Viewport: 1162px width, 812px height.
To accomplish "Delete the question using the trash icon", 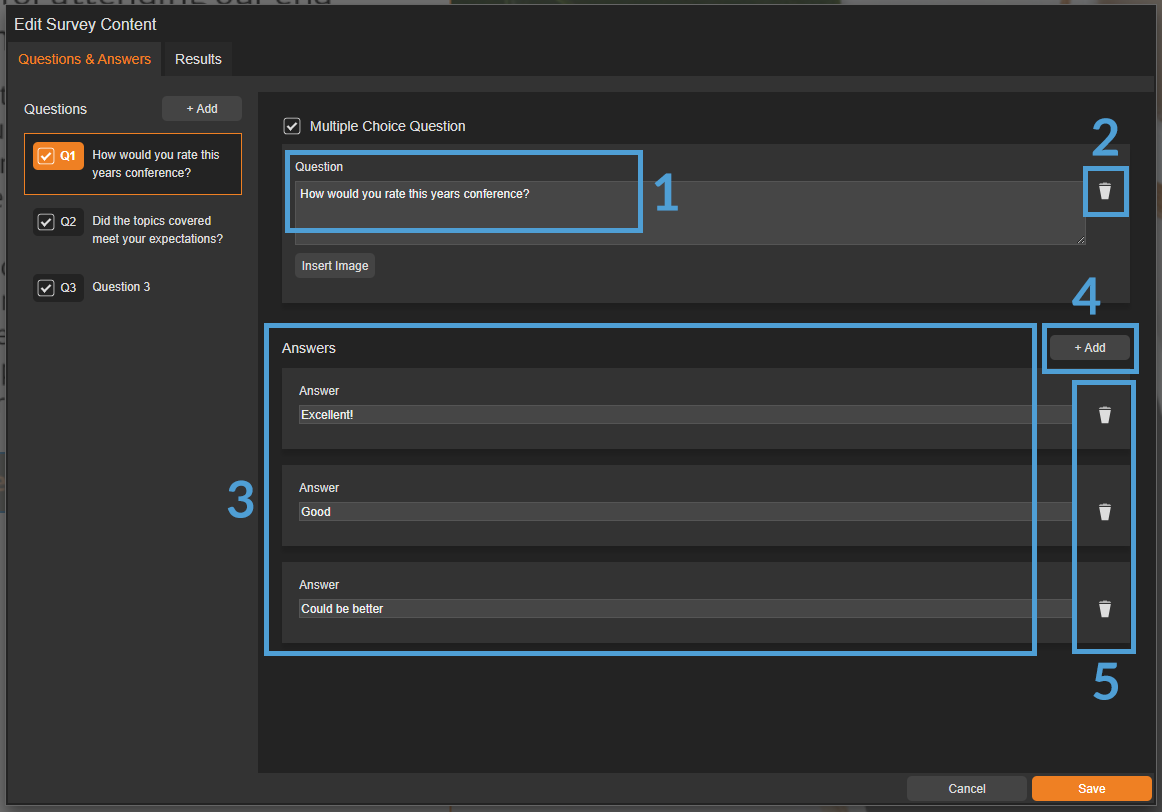I will tap(1104, 191).
